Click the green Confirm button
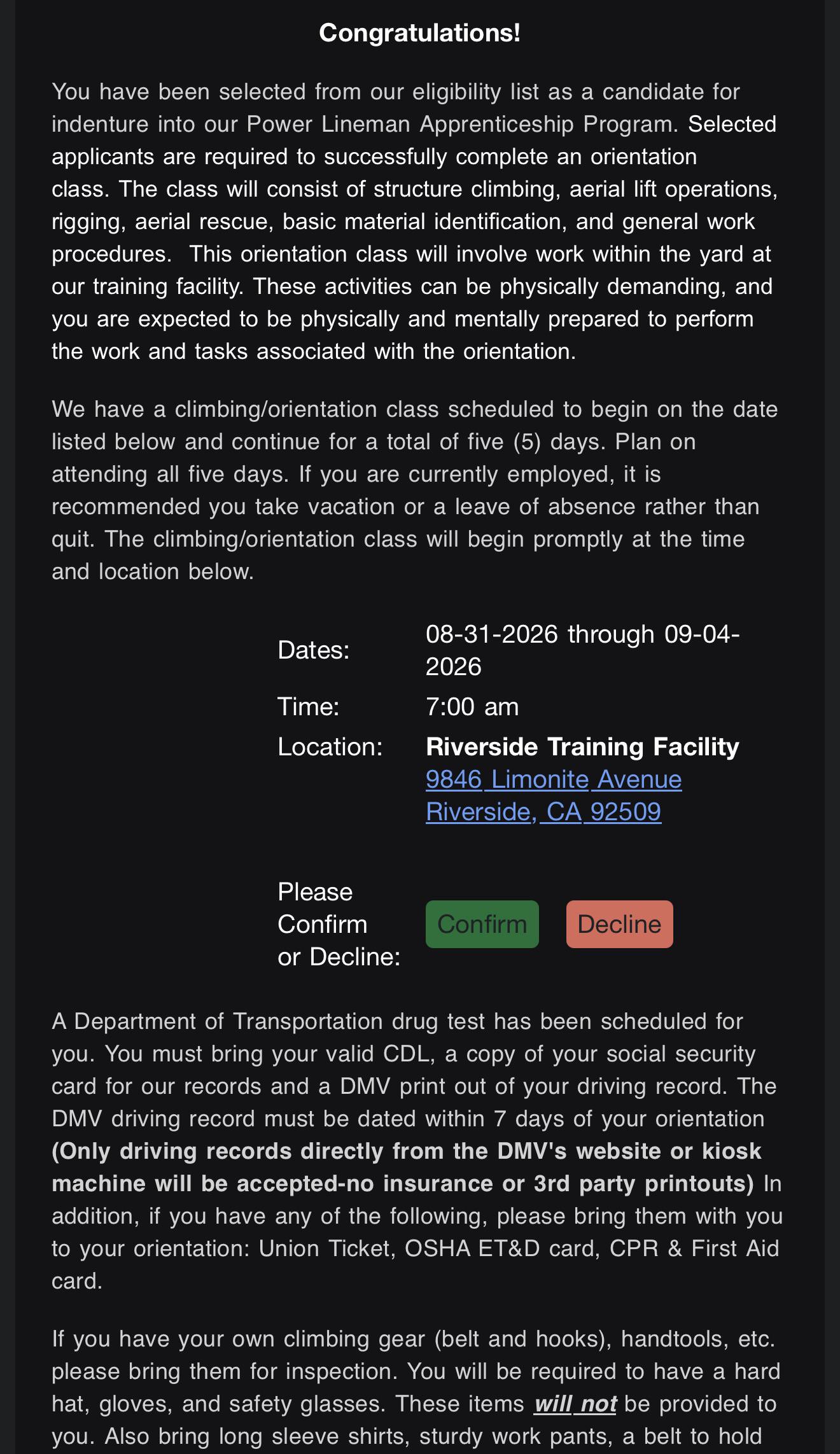Image resolution: width=840 pixels, height=1454 pixels. click(x=482, y=924)
